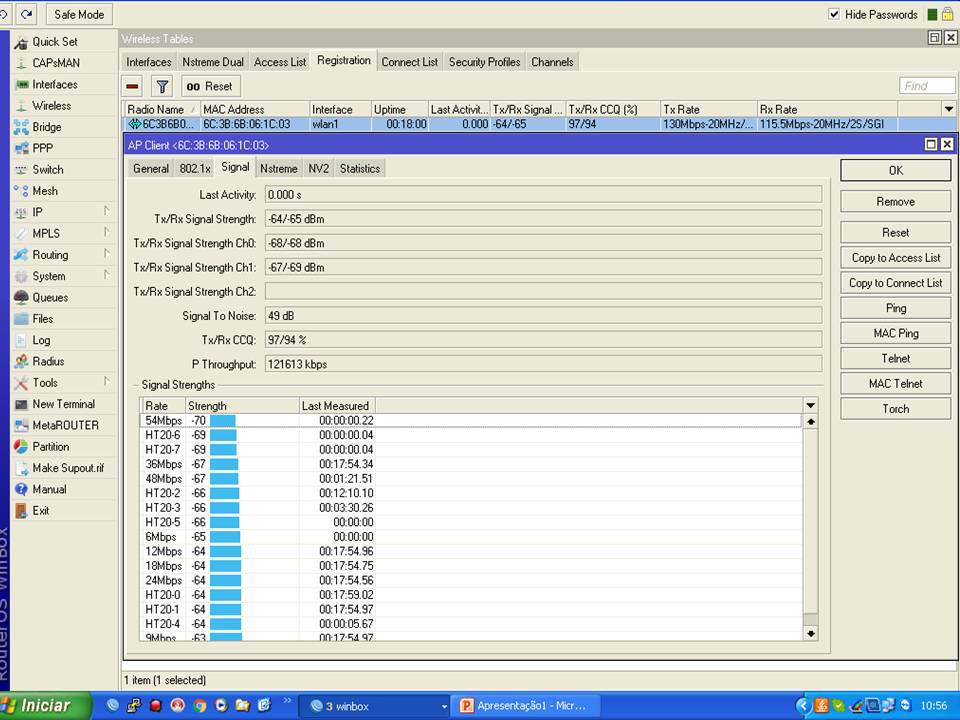Open the filter funnel icon
This screenshot has height=720, width=960.
162,86
